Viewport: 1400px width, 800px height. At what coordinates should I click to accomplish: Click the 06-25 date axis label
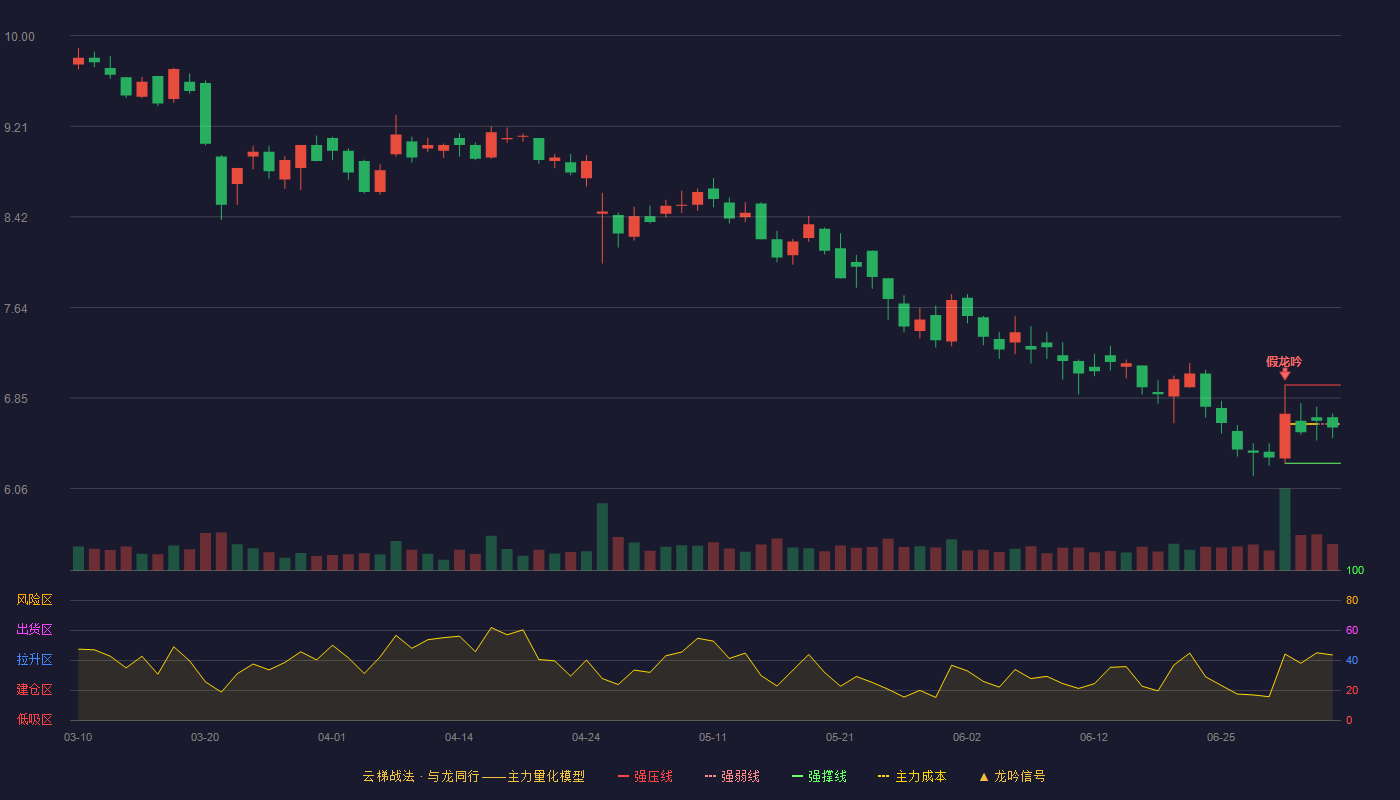pyautogui.click(x=1221, y=737)
